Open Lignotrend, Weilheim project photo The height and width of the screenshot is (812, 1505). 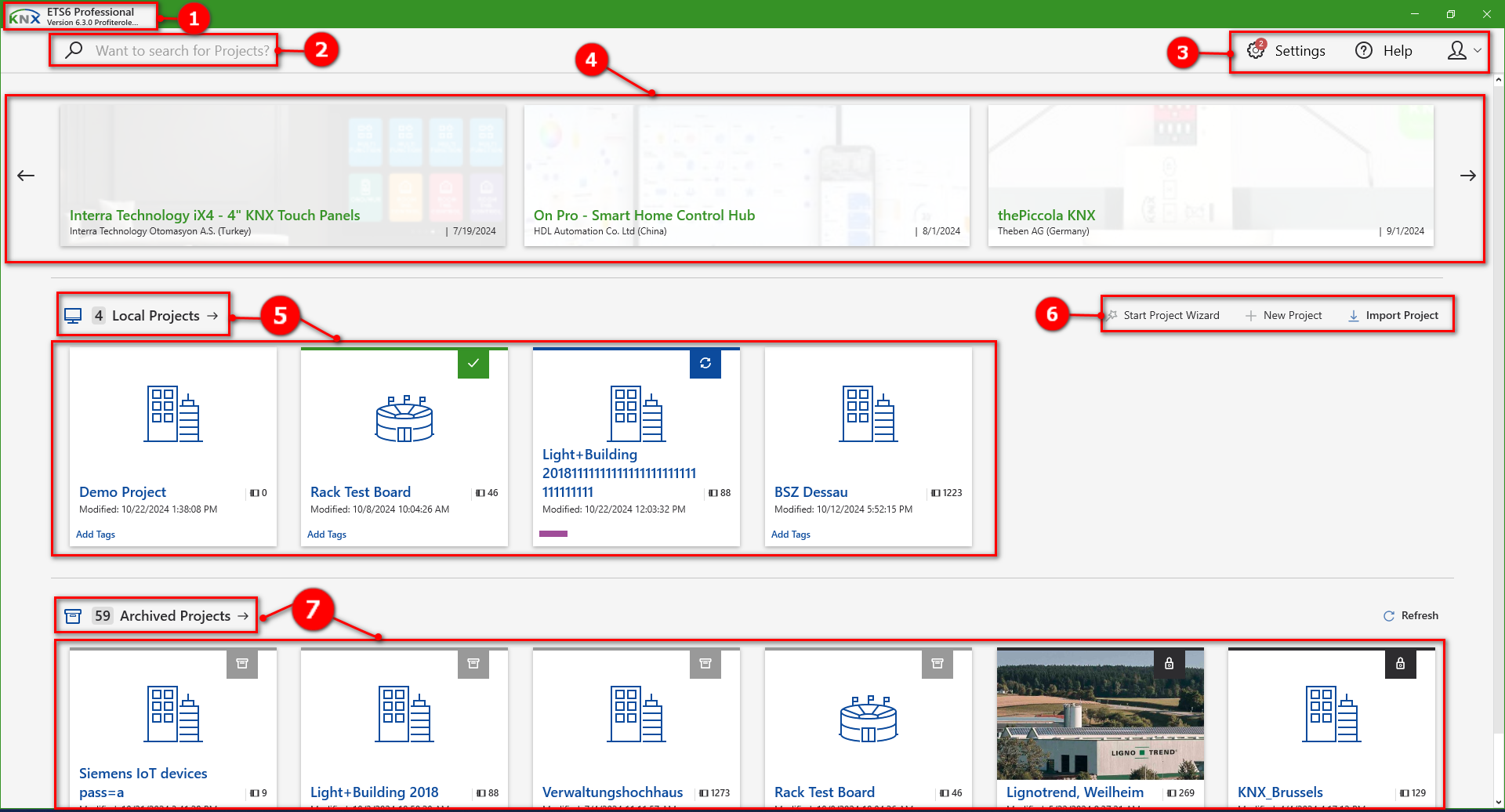pos(1101,714)
